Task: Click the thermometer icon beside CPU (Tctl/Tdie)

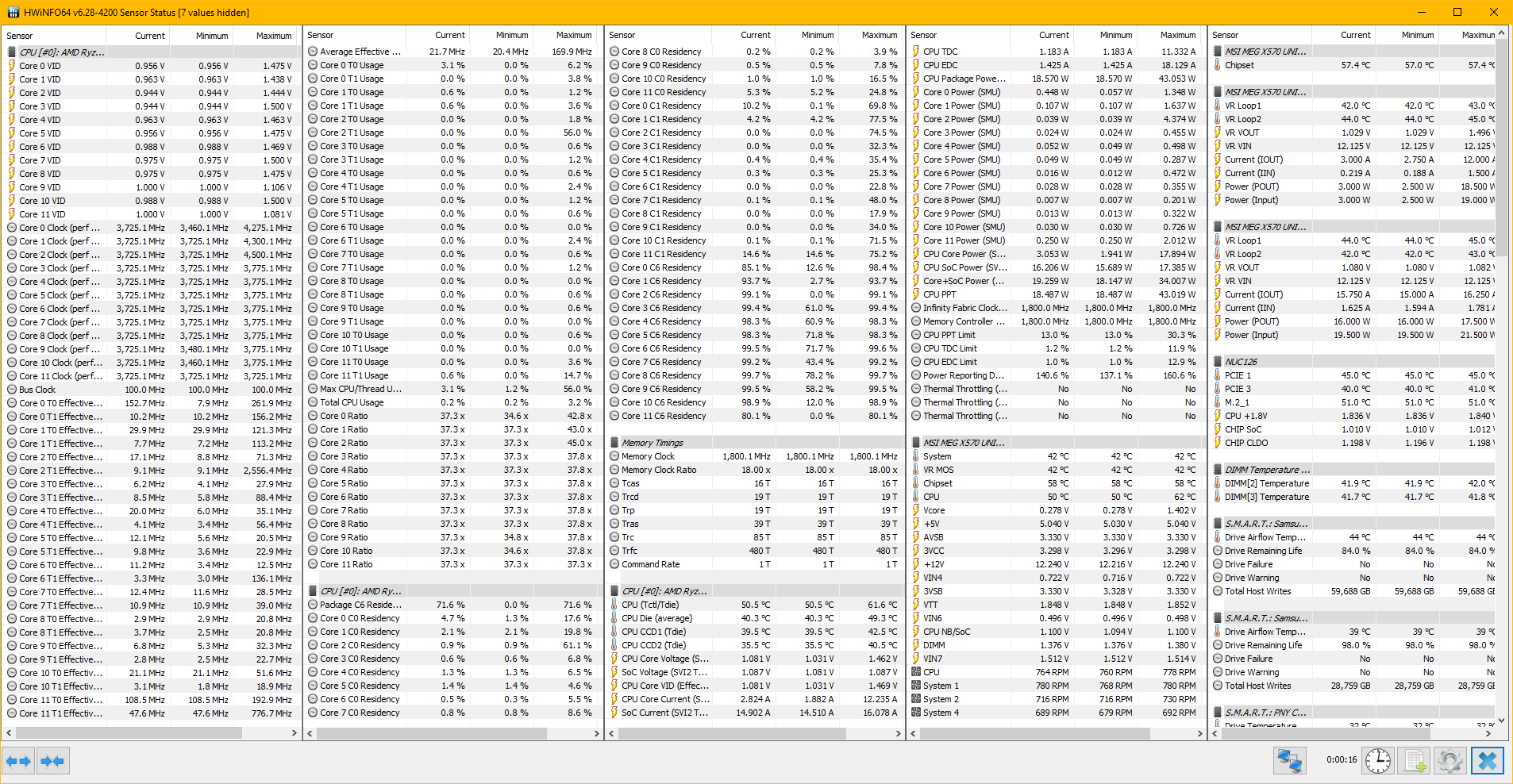Action: tap(614, 605)
